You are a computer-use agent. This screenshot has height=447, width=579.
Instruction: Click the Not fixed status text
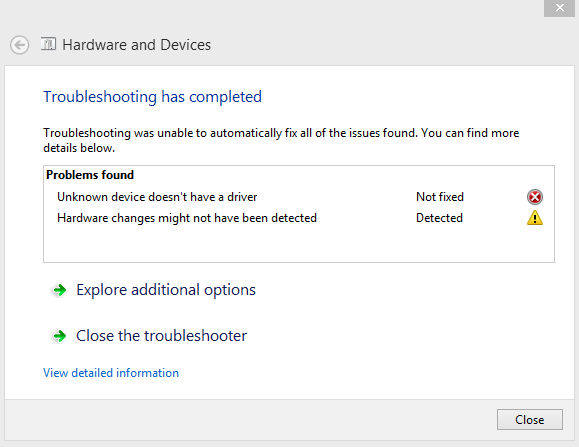coord(440,197)
